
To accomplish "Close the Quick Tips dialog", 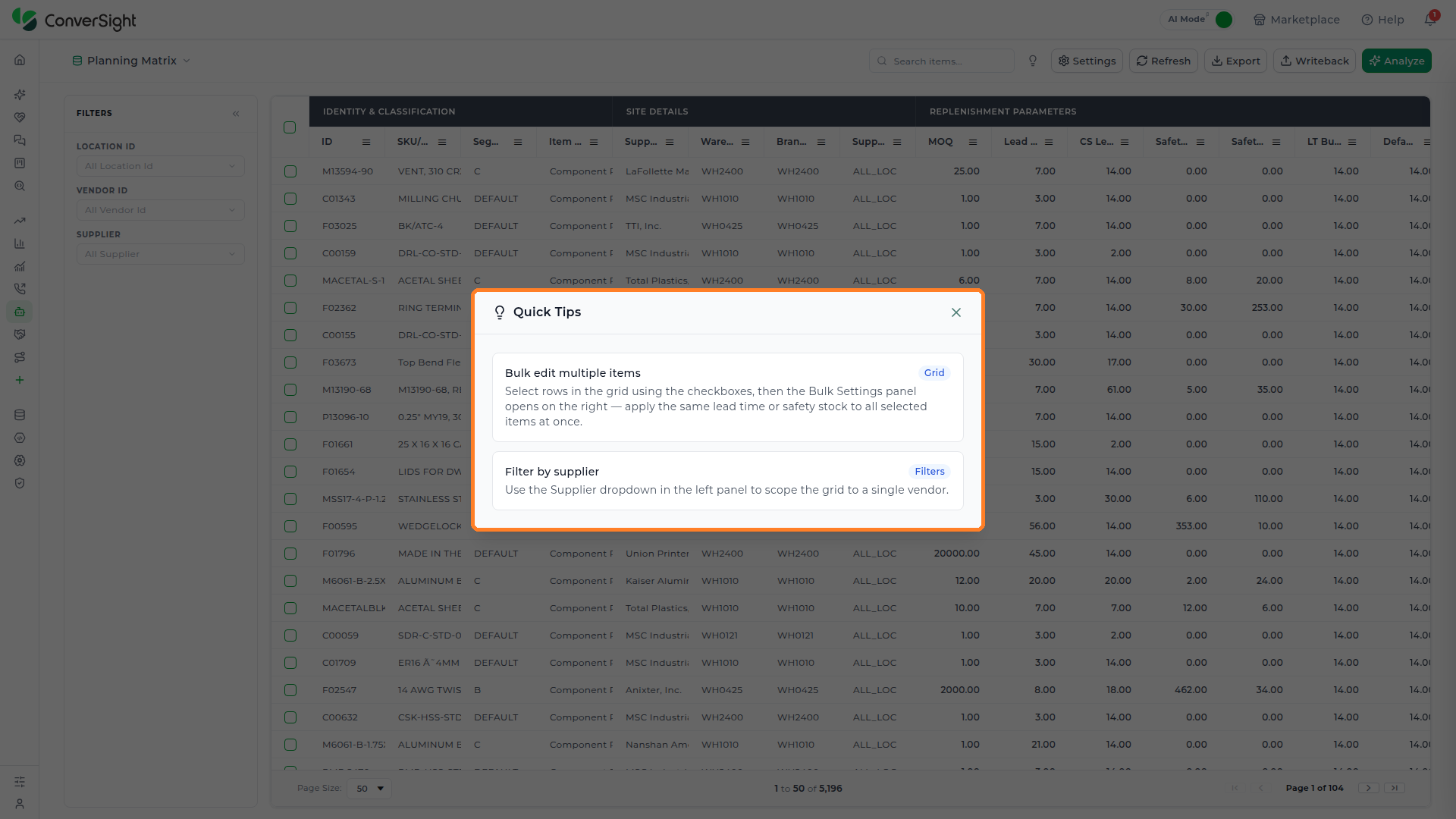I will click(956, 312).
